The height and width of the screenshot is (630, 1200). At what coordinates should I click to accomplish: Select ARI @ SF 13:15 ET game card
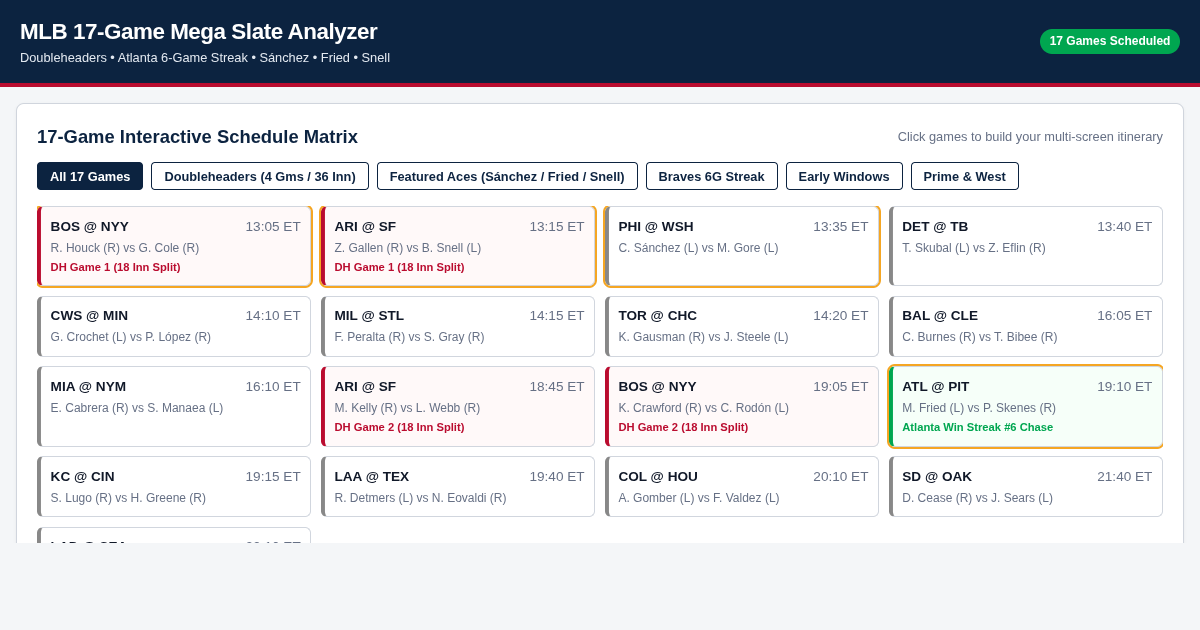coord(458,246)
